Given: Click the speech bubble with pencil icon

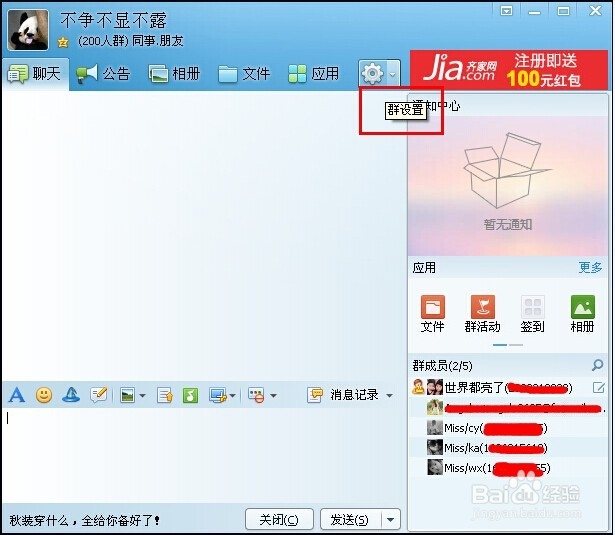Looking at the screenshot, I should (x=98, y=395).
